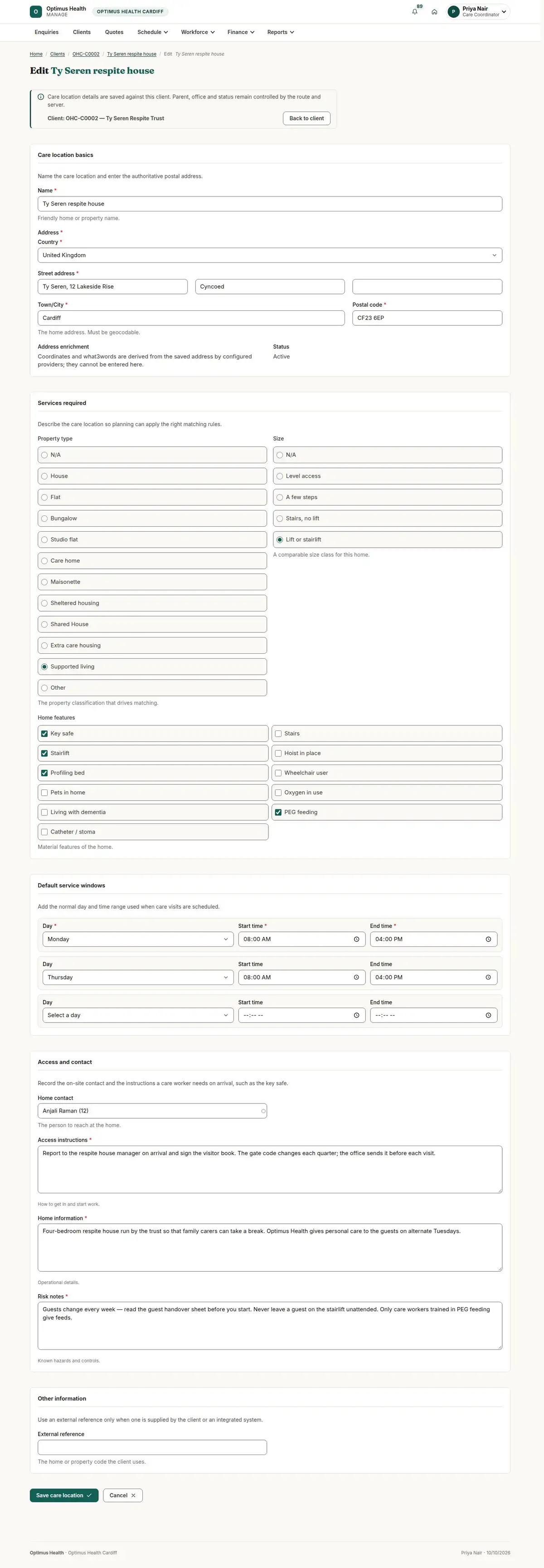Viewport: 544px width, 1568px height.
Task: Open the Finance menu
Action: [241, 32]
